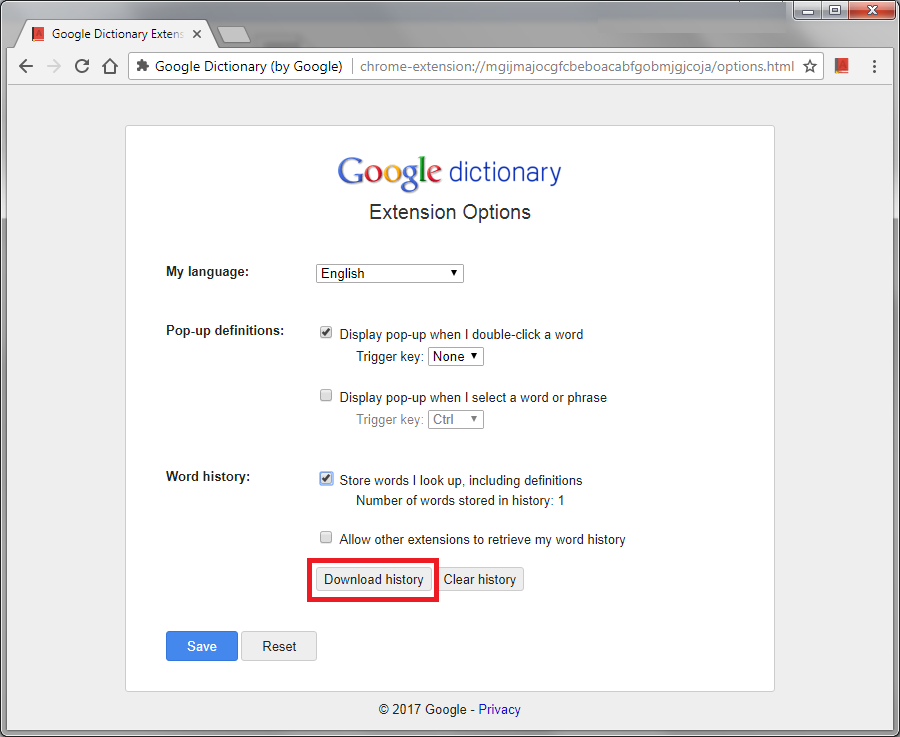Open a new tab with the new-tab button

pos(234,34)
